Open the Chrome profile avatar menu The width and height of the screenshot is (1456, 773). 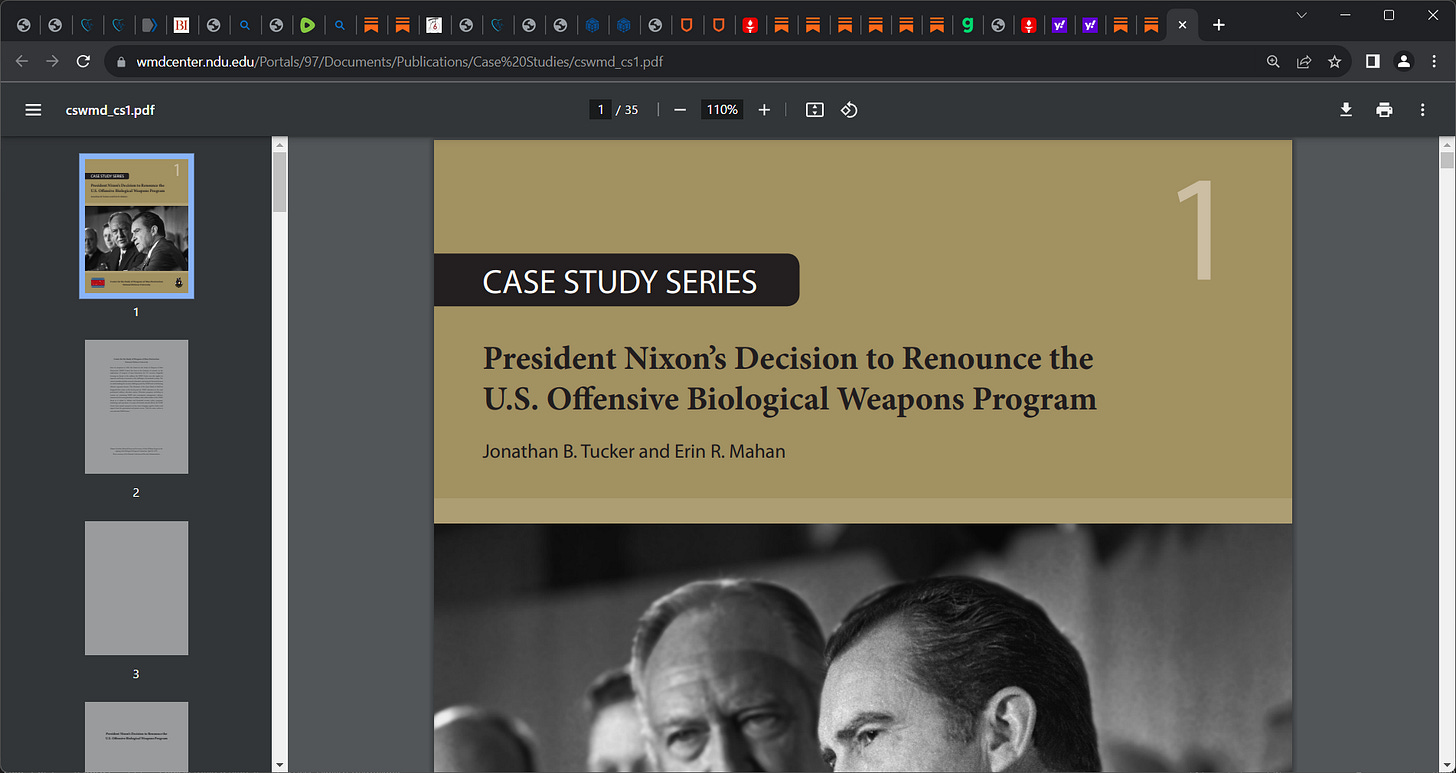[1404, 61]
